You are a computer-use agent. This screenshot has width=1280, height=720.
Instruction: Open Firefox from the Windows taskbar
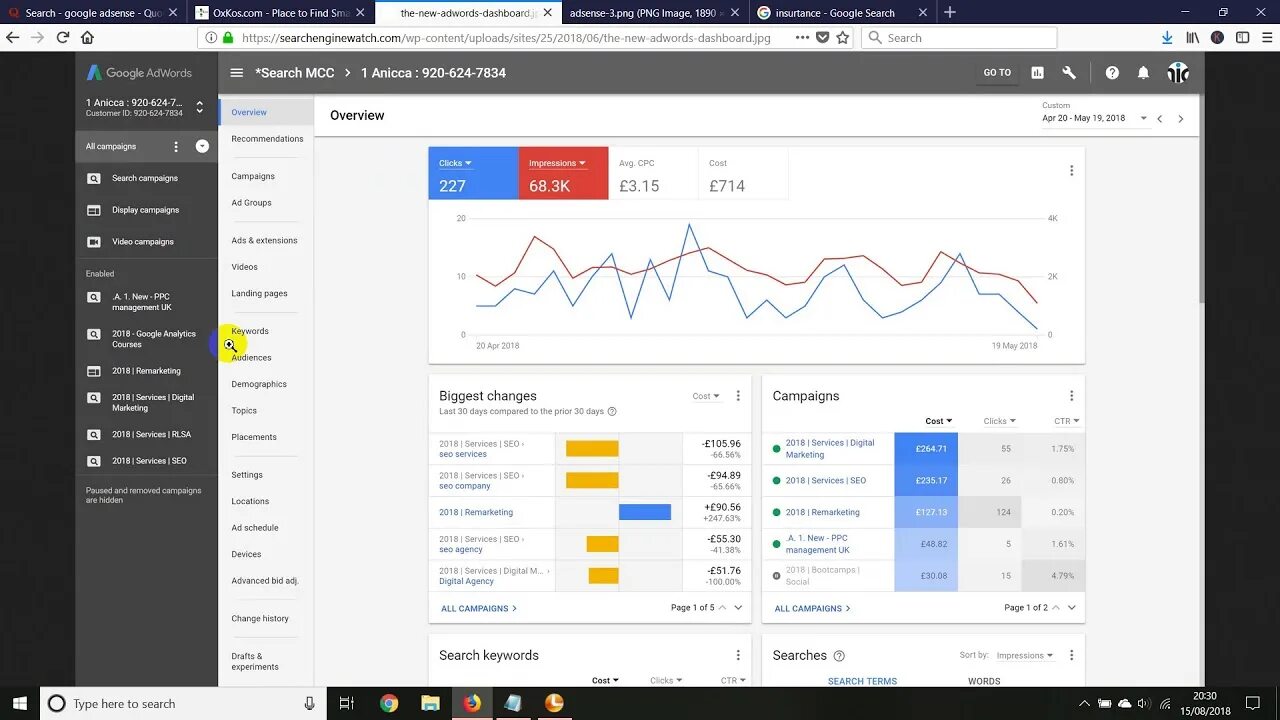click(471, 703)
